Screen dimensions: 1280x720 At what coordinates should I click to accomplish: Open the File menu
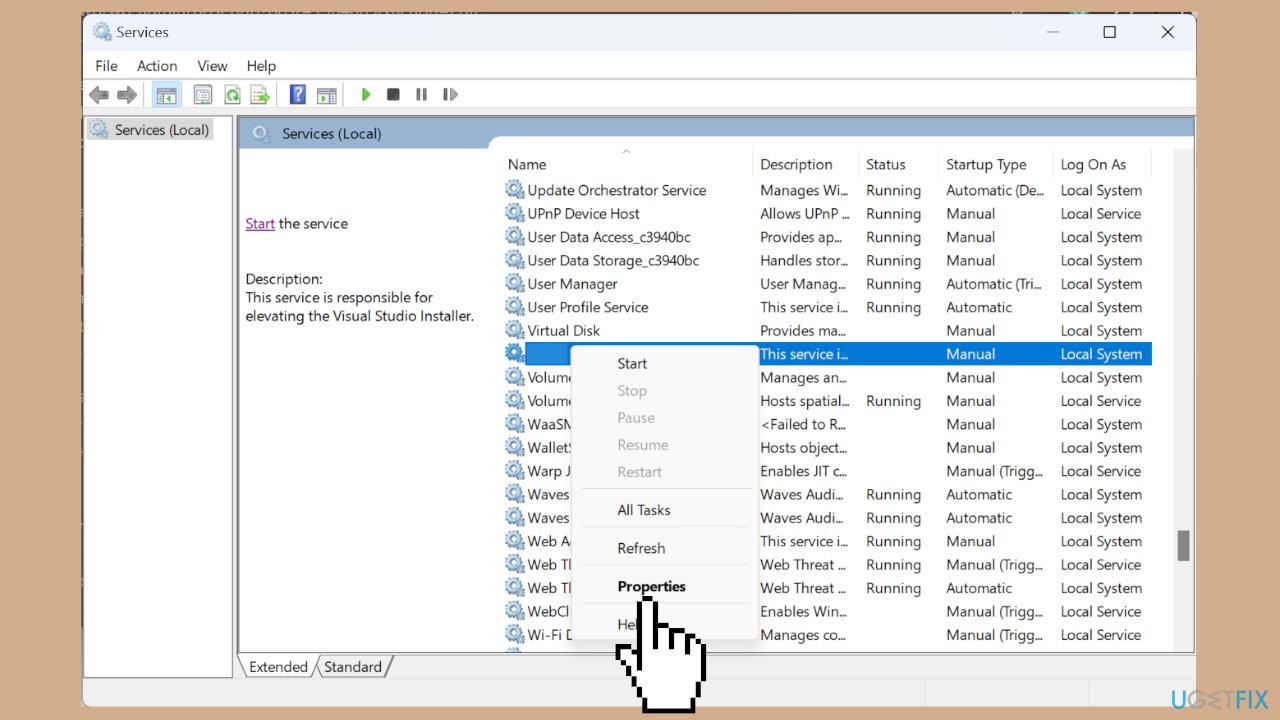(x=106, y=66)
